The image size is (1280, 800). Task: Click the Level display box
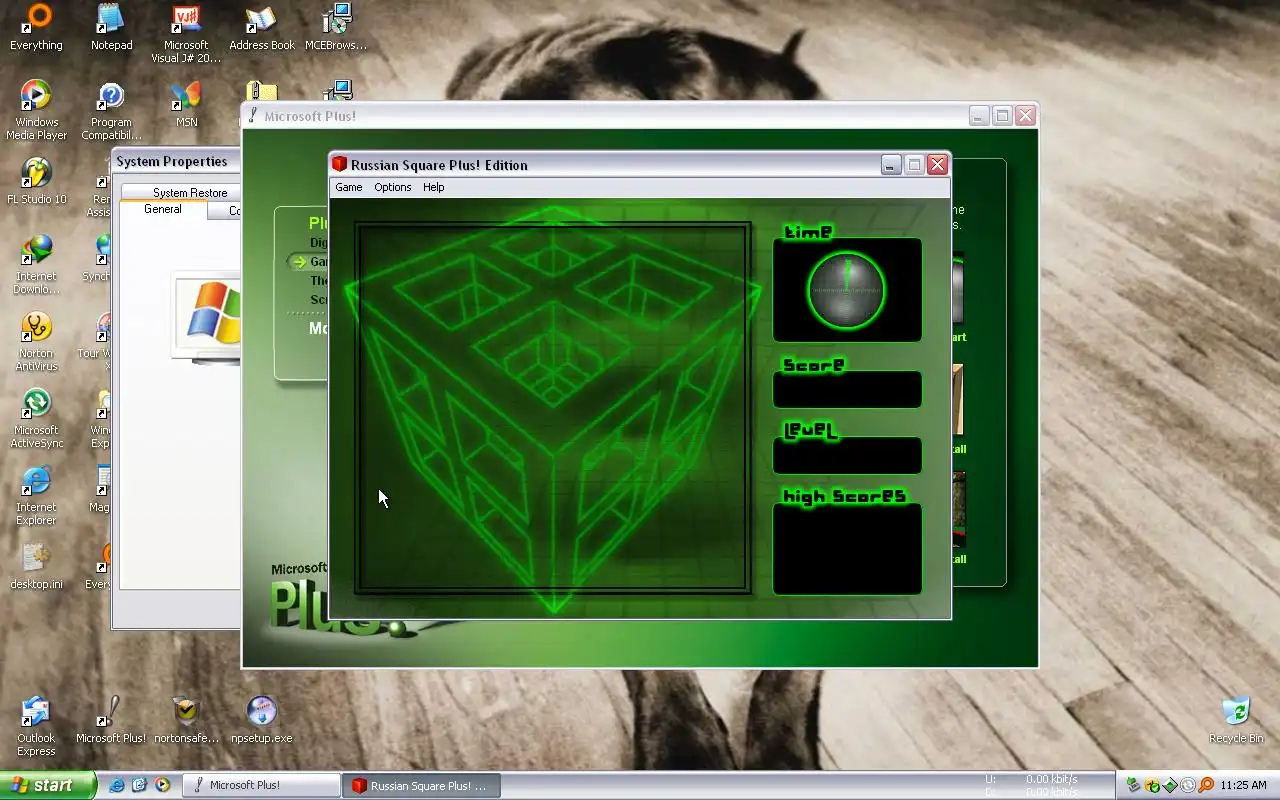pos(847,456)
